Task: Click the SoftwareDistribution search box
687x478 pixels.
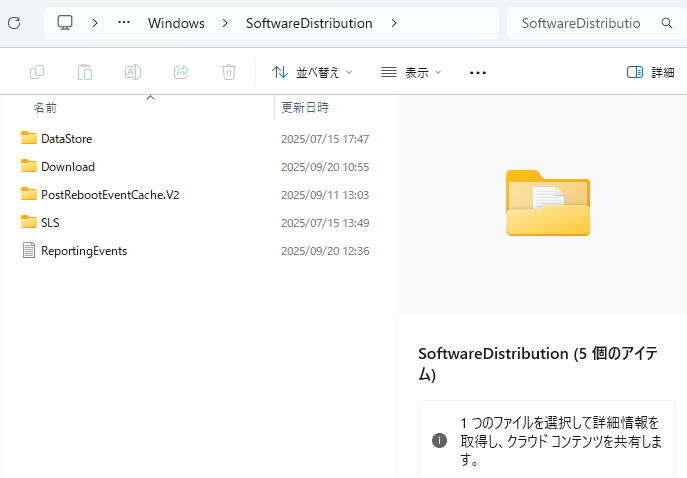Action: 580,23
